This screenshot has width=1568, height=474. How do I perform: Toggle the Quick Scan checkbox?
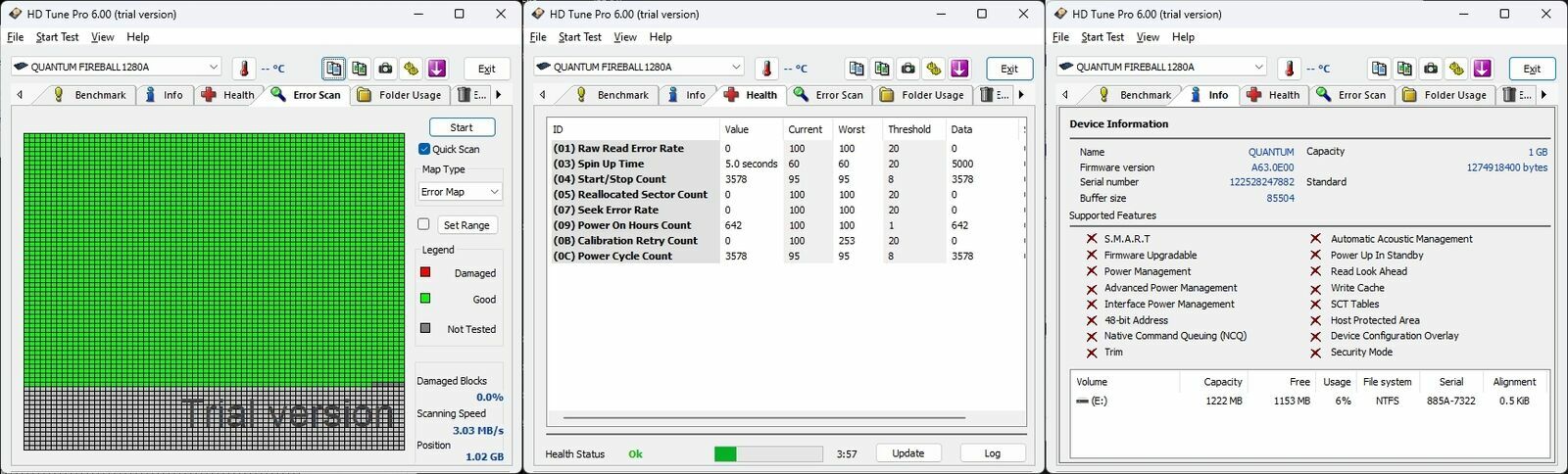(x=424, y=149)
